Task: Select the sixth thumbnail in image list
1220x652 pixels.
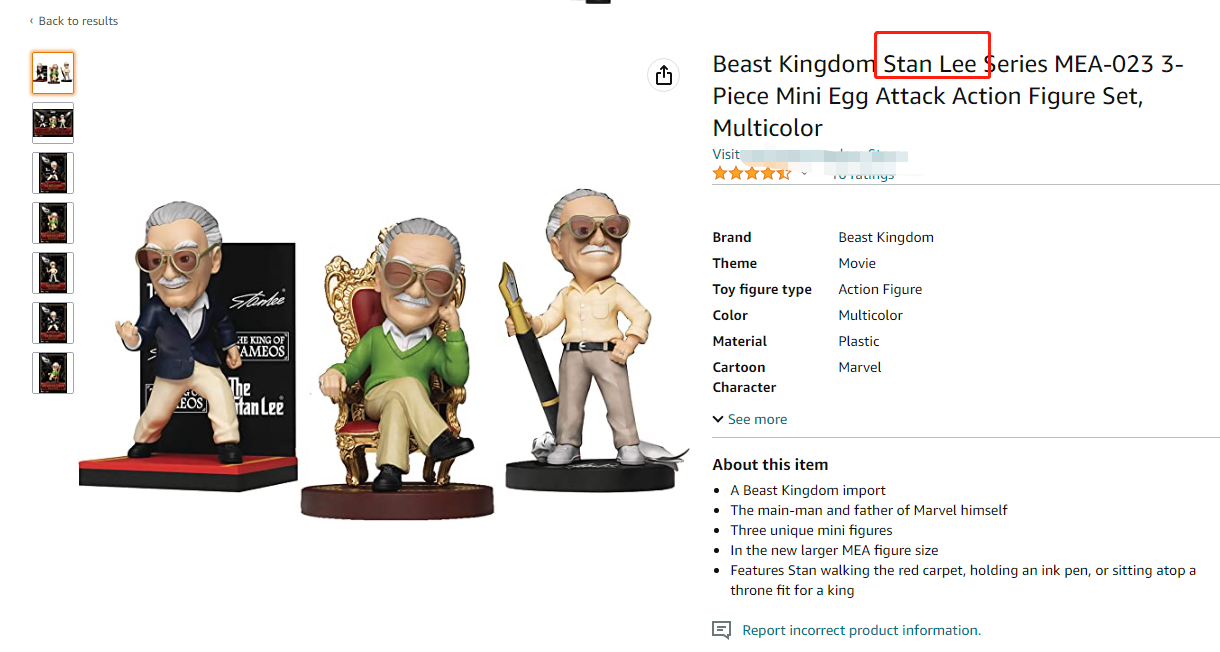Action: (53, 323)
